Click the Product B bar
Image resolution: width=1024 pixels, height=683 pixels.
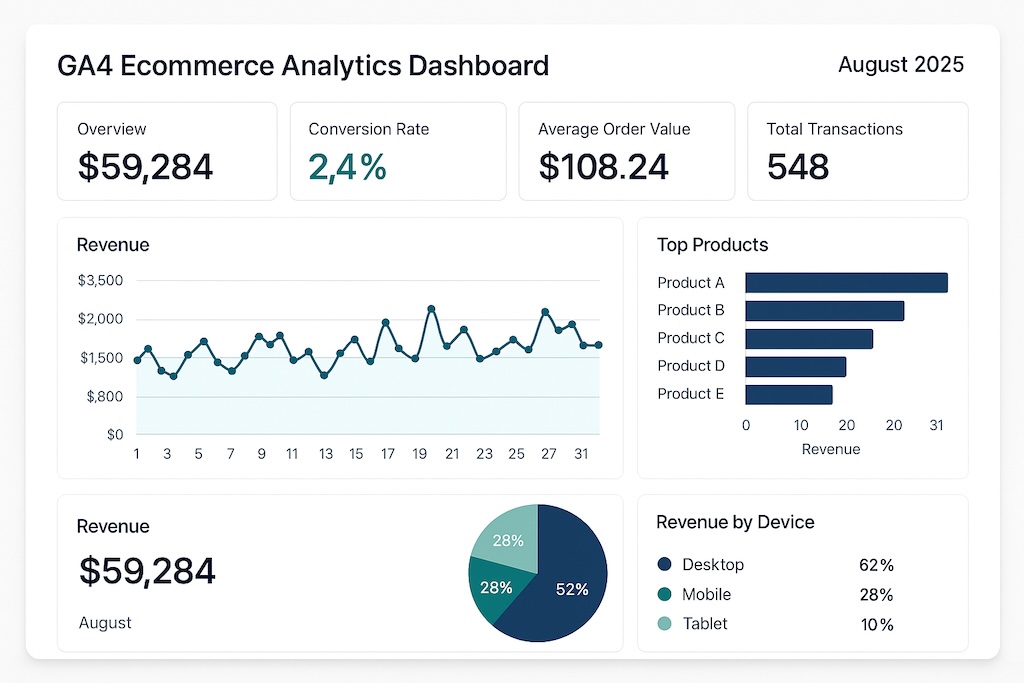coord(825,311)
